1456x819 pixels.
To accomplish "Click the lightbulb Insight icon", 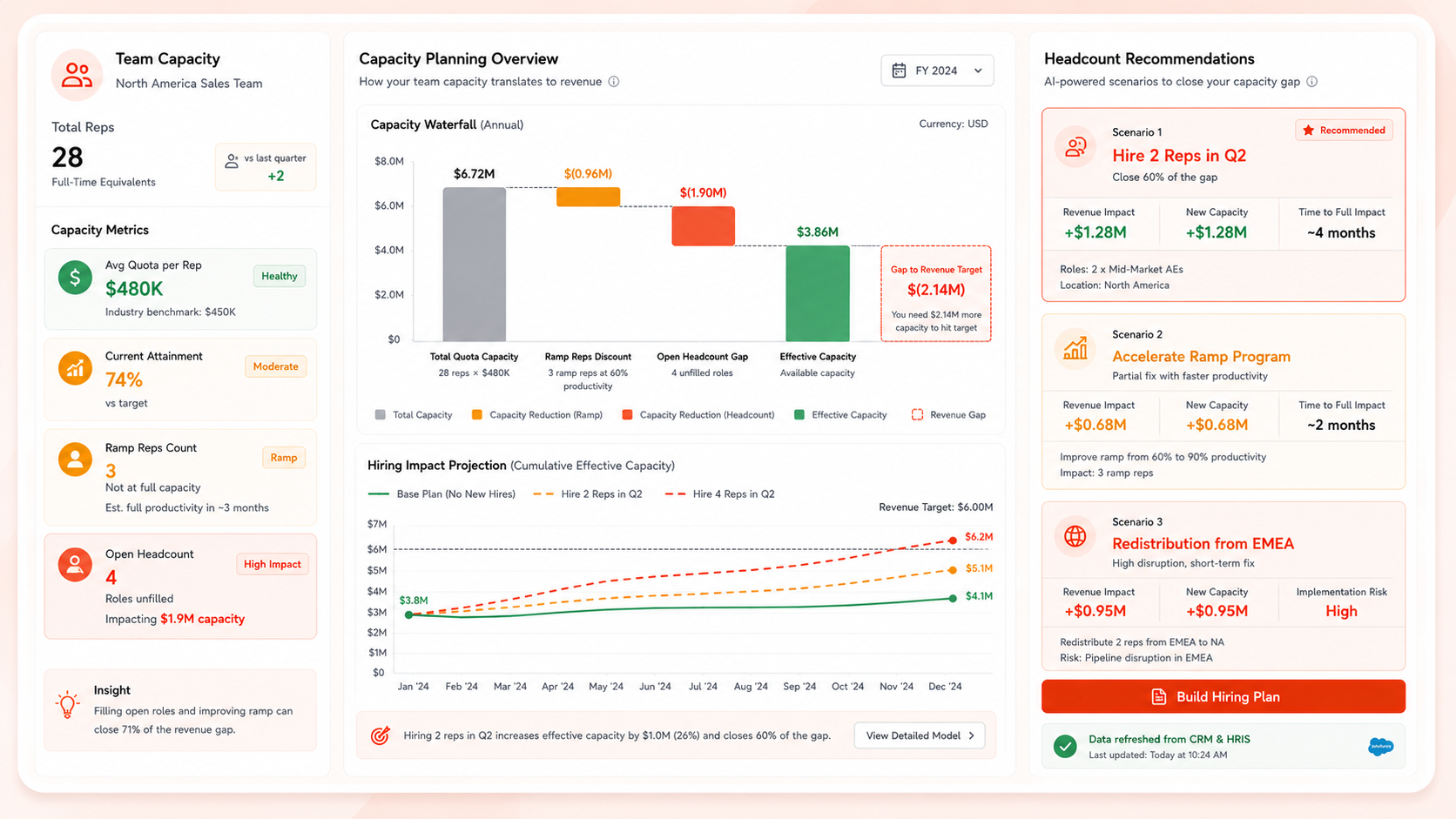I will pos(68,704).
